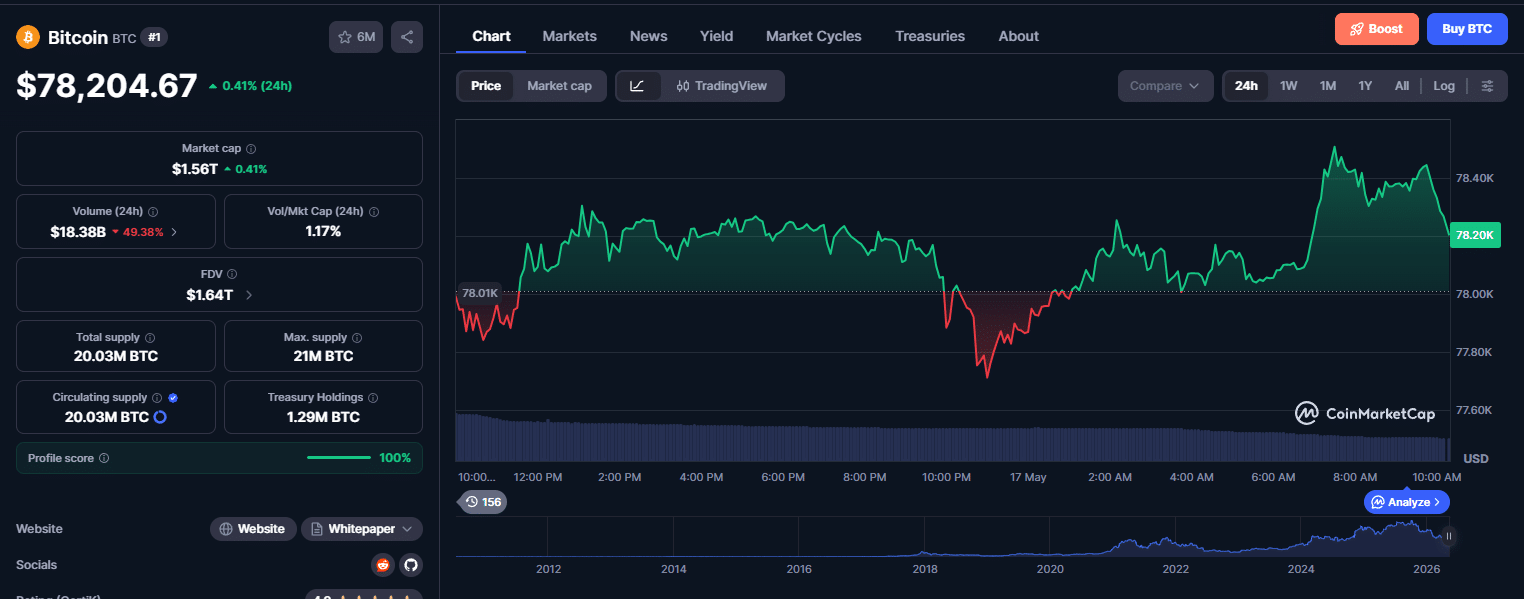The width and height of the screenshot is (1524, 599).
Task: Click the #1 rank badge
Action: click(x=154, y=37)
